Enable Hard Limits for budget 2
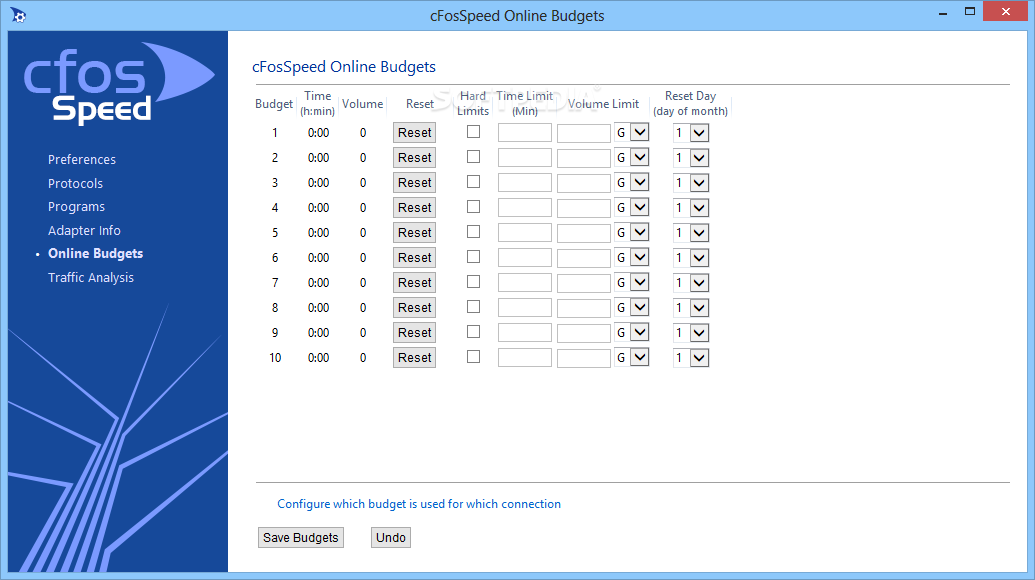Viewport: 1035px width, 580px height. coord(473,157)
